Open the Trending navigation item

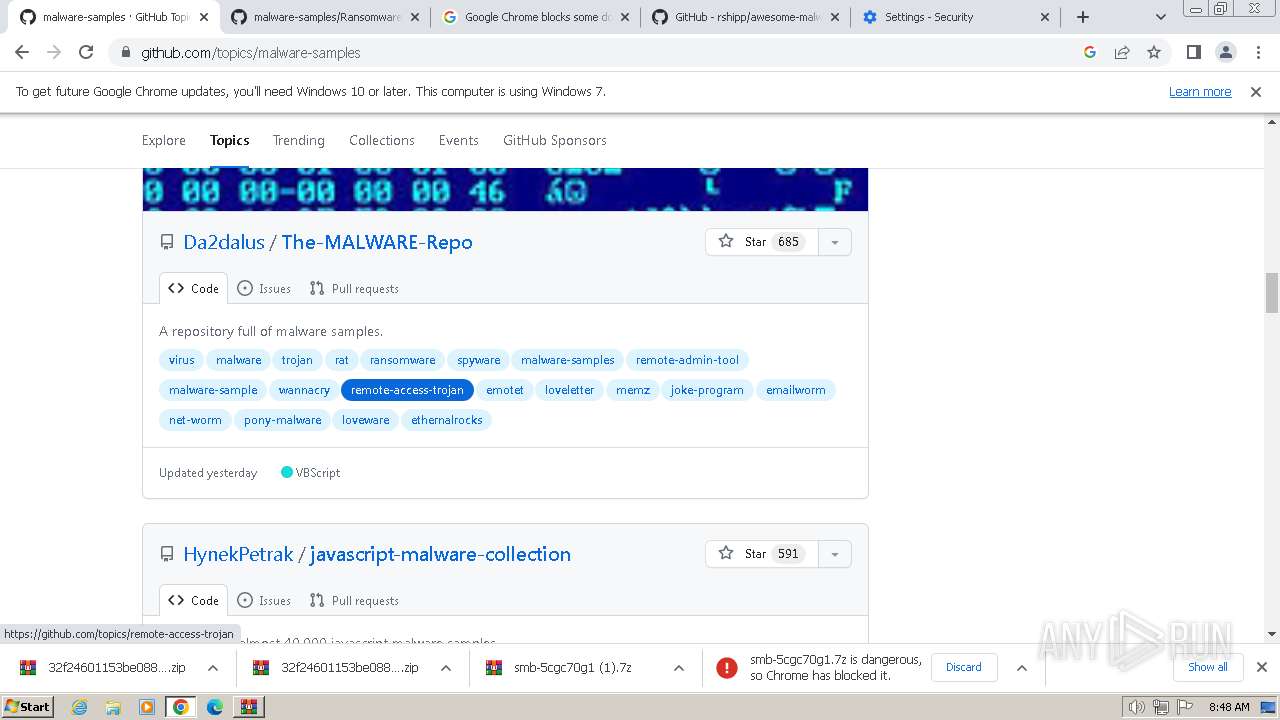[x=299, y=140]
